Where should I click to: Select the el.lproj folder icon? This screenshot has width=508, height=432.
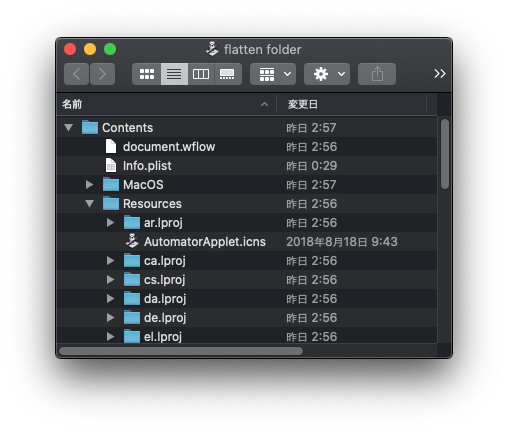(x=132, y=336)
